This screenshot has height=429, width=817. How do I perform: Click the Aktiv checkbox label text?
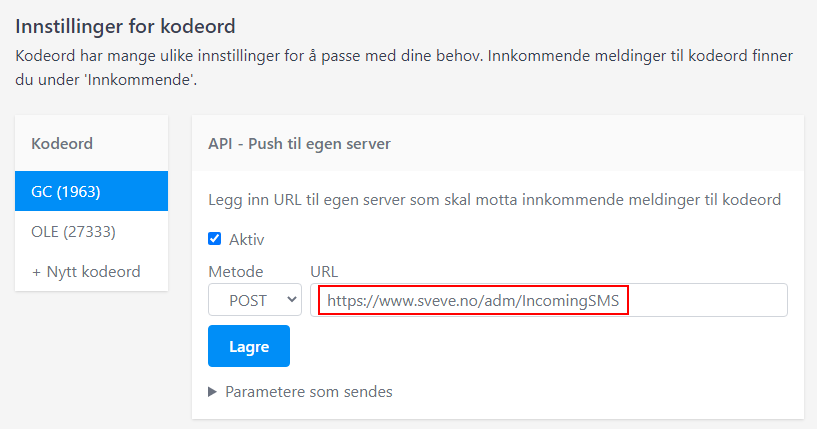tap(247, 240)
